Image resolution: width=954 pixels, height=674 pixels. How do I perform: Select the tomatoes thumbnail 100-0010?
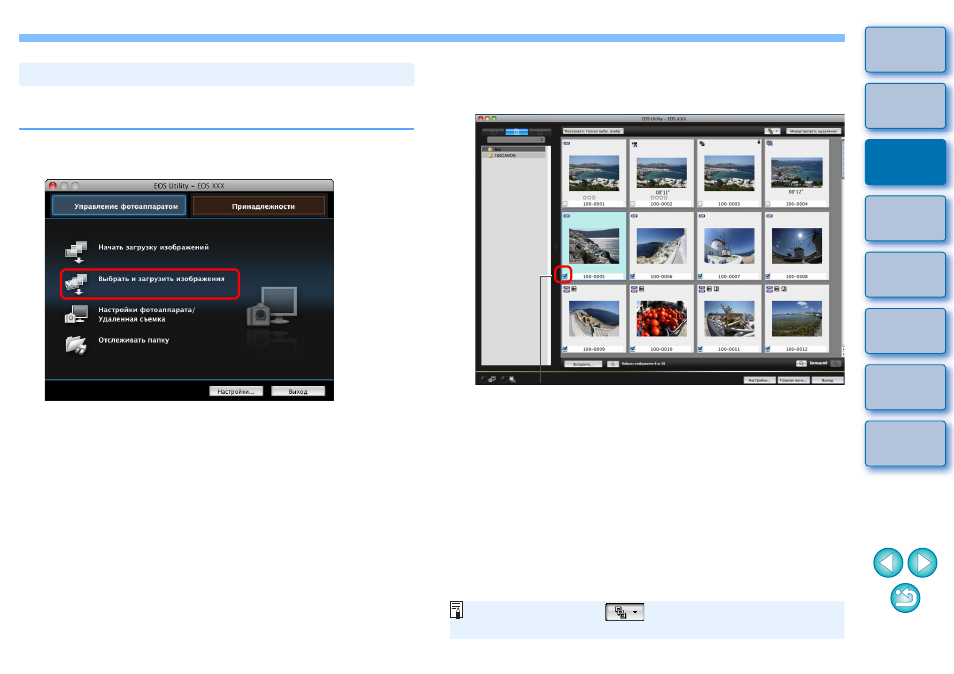pos(661,319)
